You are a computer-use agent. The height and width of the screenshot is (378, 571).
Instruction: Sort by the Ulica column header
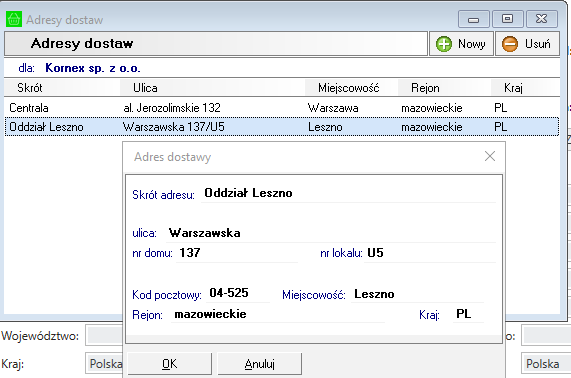click(x=213, y=88)
